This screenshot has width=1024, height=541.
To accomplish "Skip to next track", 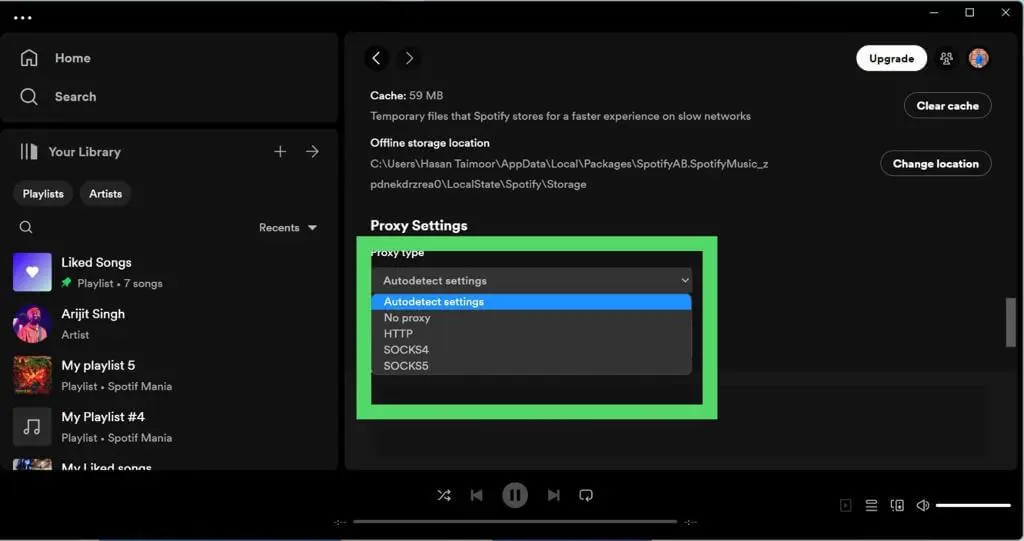I will pyautogui.click(x=553, y=495).
